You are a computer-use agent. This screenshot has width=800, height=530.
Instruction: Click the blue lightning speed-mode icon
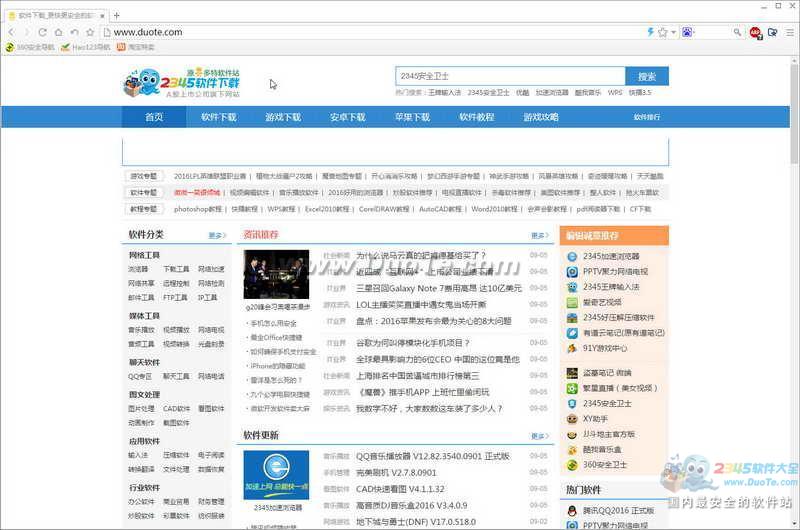click(x=651, y=32)
